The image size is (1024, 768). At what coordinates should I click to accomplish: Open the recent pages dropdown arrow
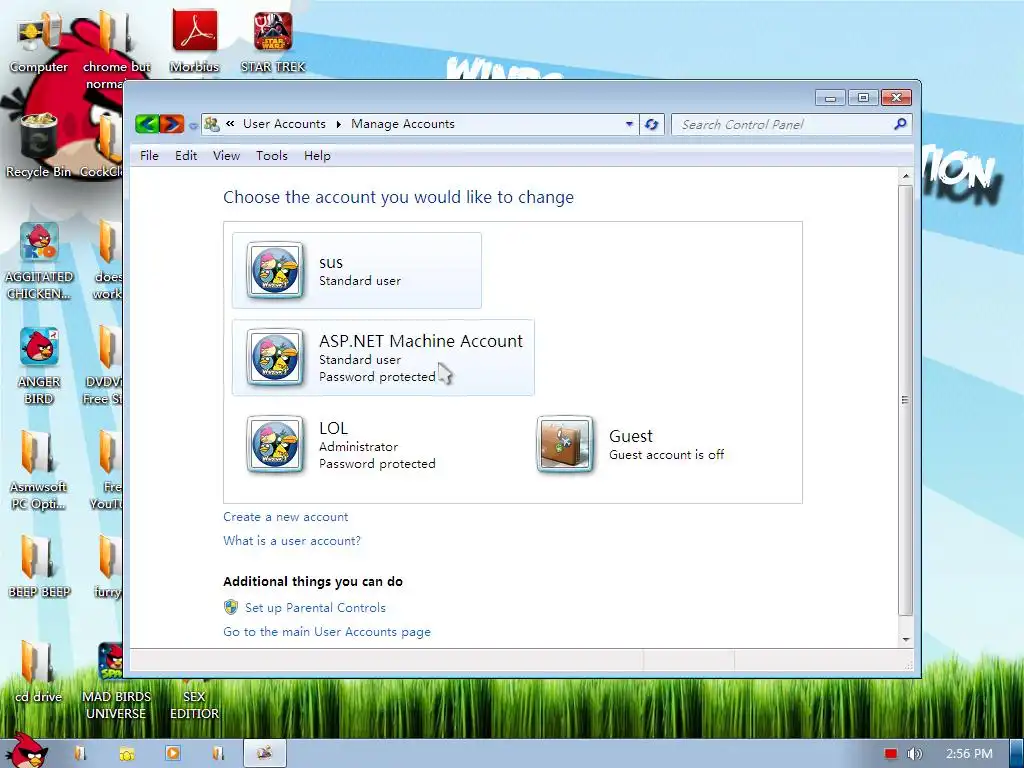(193, 125)
